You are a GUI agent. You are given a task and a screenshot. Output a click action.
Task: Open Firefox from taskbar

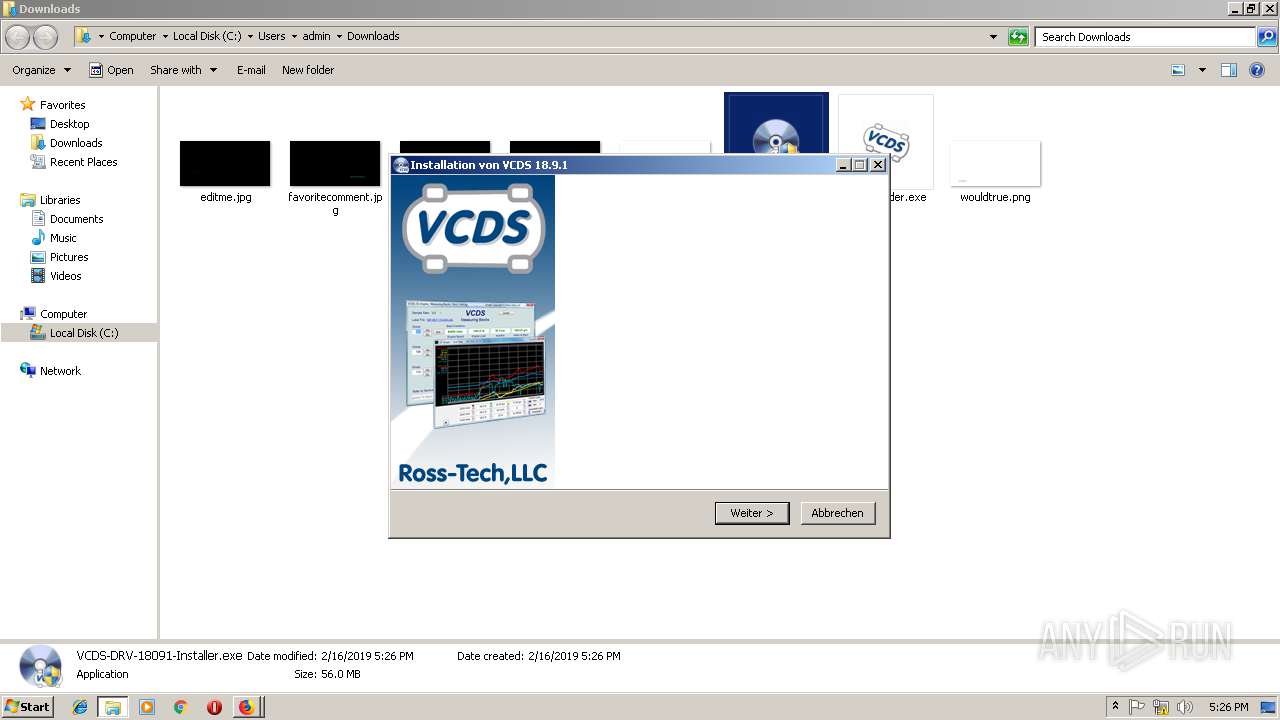point(246,707)
